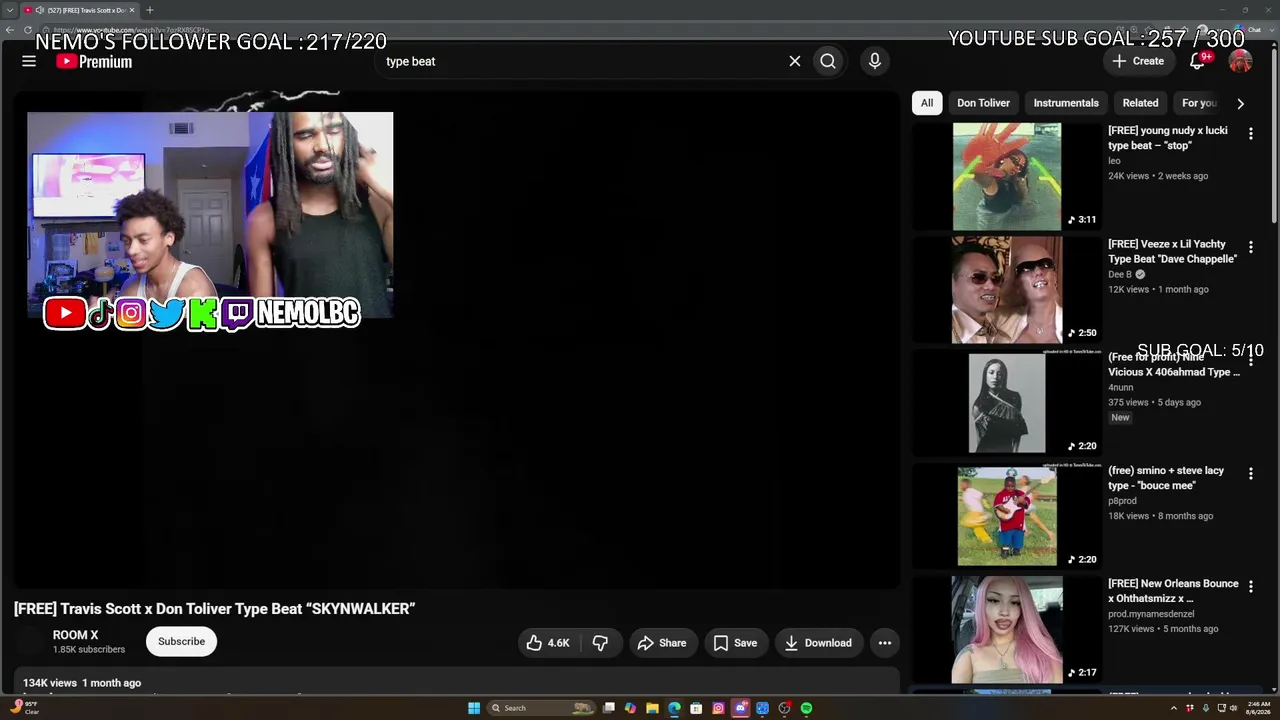Visit the 4nunn channel name
This screenshot has height=720, width=1280.
pyautogui.click(x=1121, y=387)
